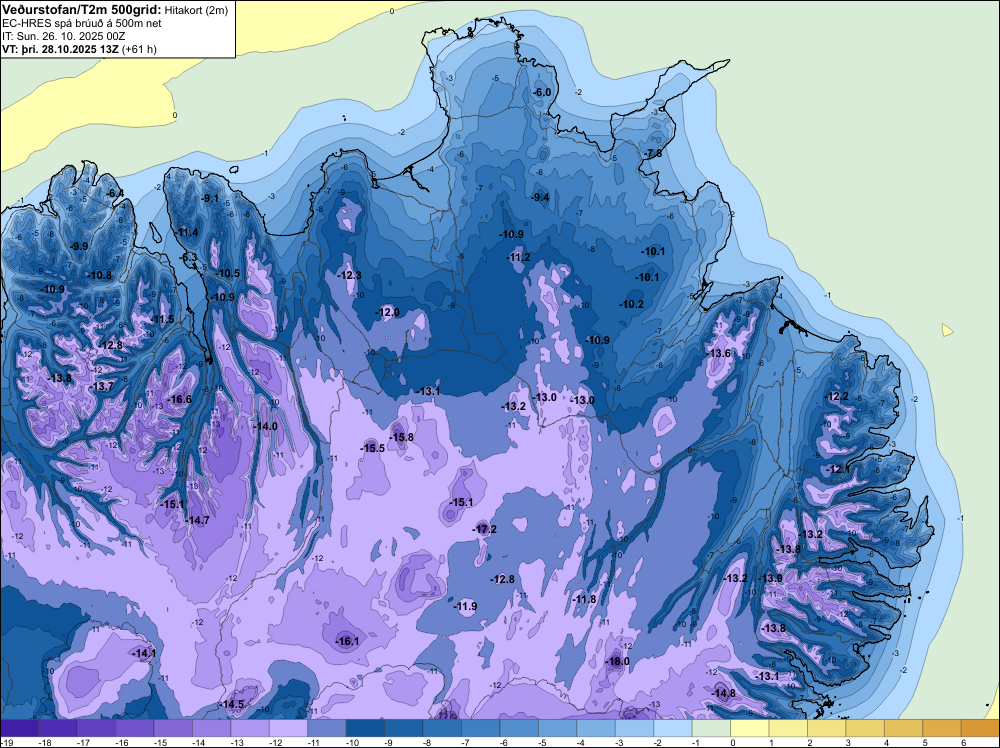Click the initial time 'IT: Sun. 26. 10. 2025 00Z'
The height and width of the screenshot is (748, 1000).
(63, 36)
